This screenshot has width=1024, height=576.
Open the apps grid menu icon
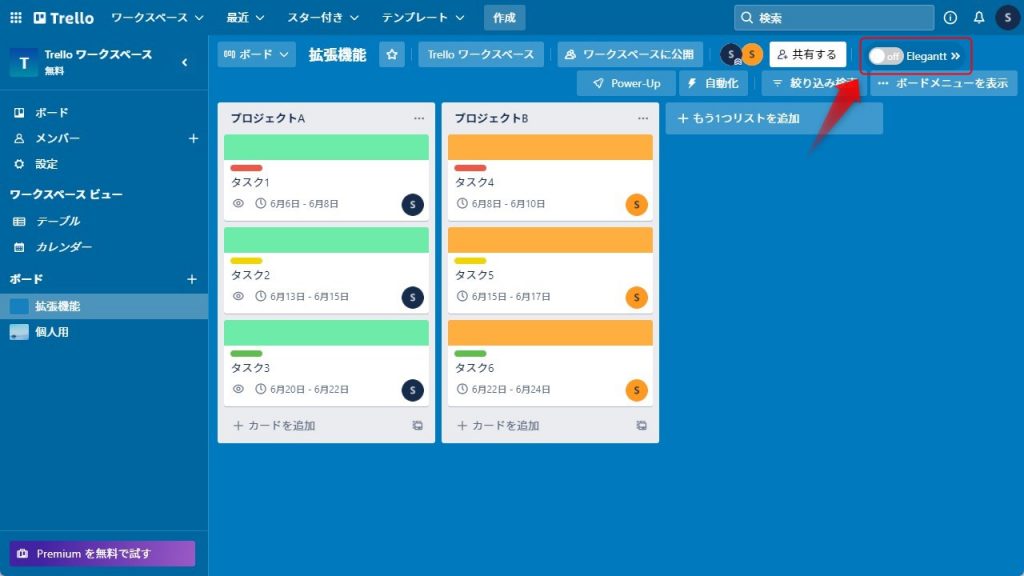tap(16, 18)
